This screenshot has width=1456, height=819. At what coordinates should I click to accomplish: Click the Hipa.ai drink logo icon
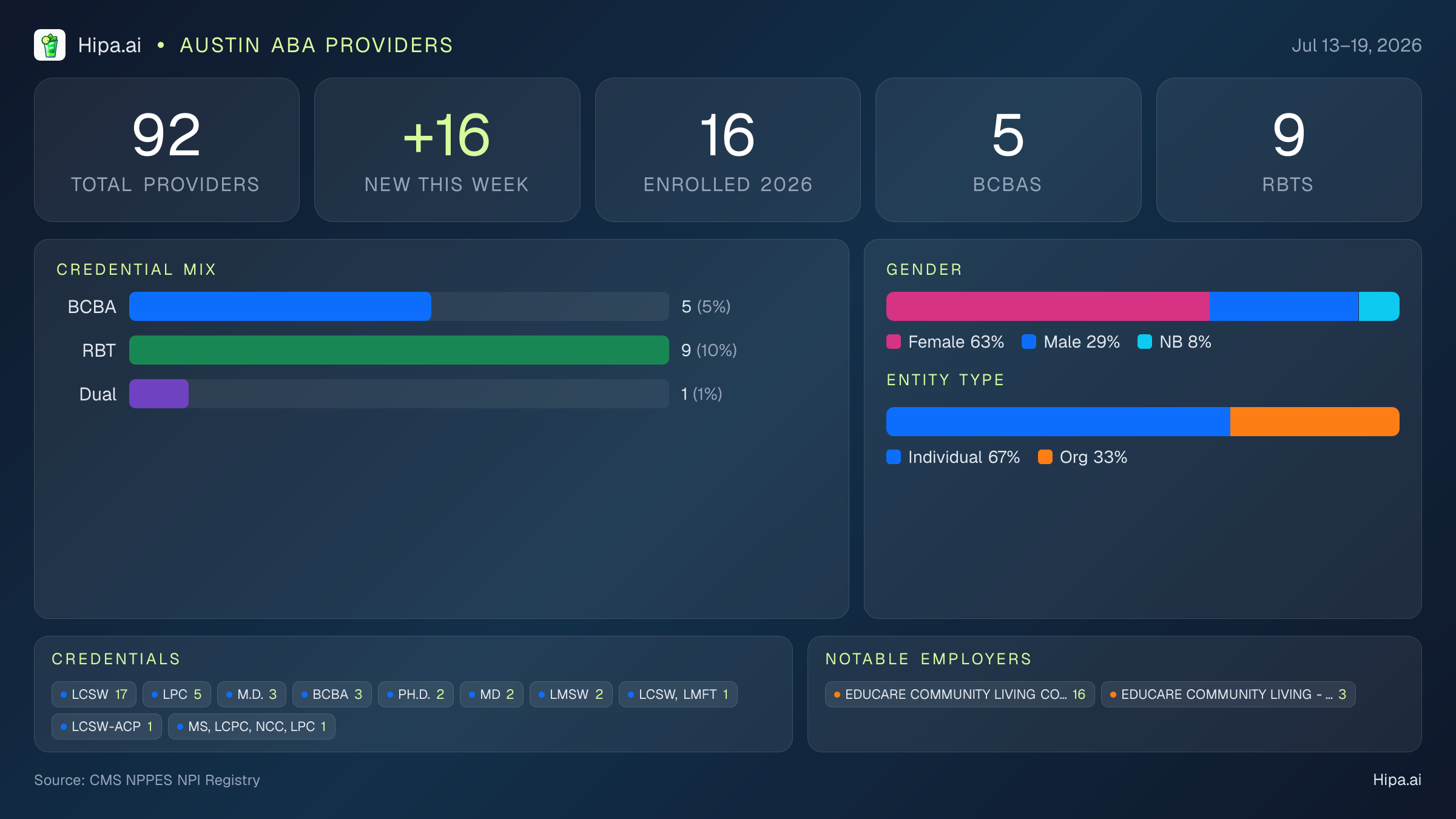[x=50, y=45]
